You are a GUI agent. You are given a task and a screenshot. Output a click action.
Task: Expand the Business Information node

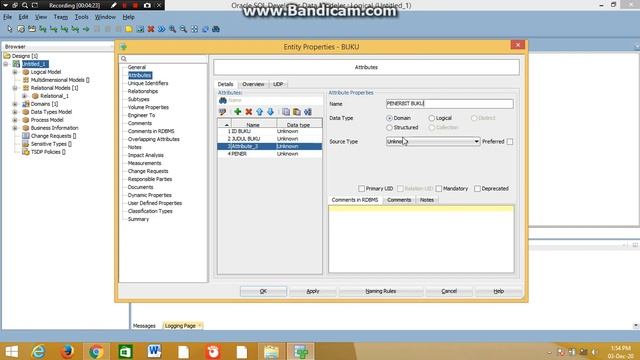point(15,128)
